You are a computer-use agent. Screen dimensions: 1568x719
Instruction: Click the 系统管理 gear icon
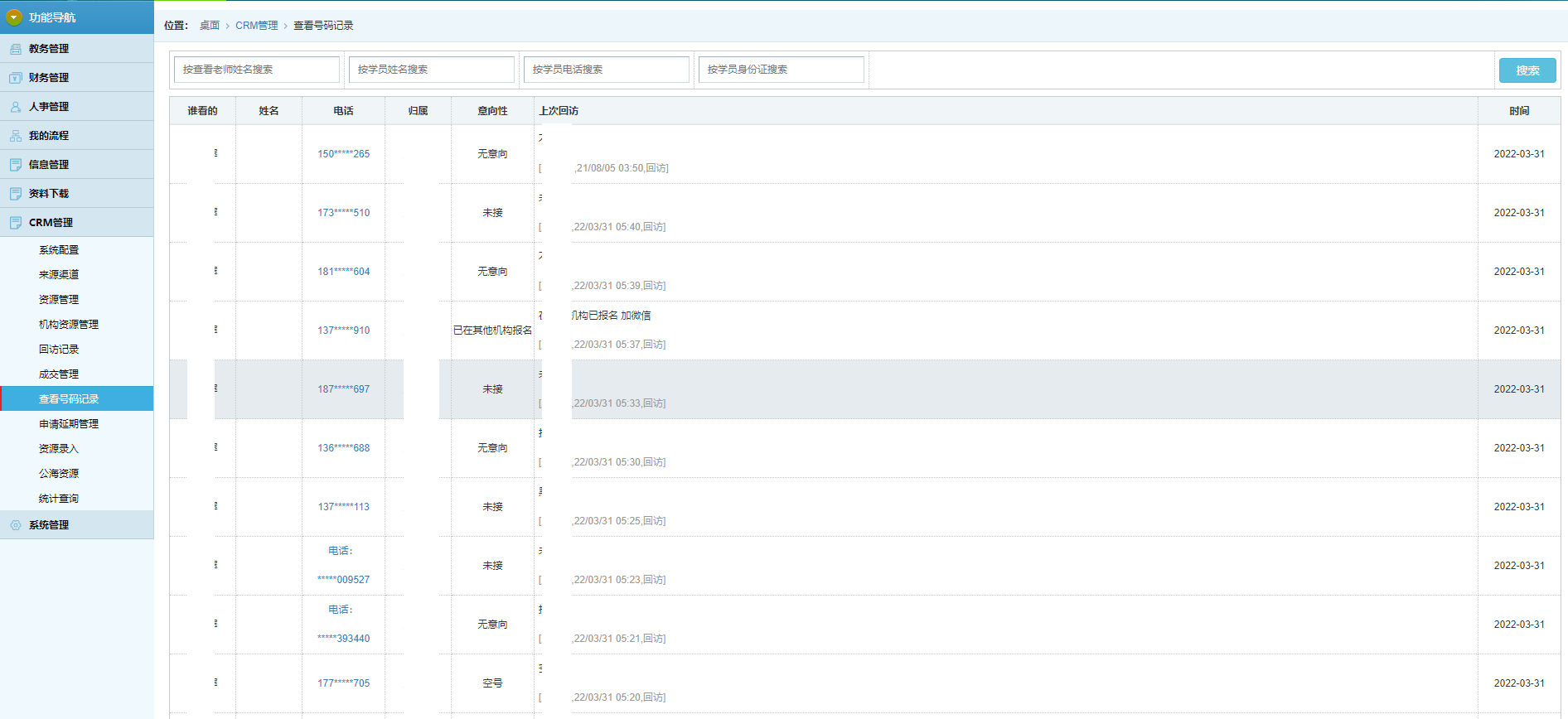coord(16,525)
